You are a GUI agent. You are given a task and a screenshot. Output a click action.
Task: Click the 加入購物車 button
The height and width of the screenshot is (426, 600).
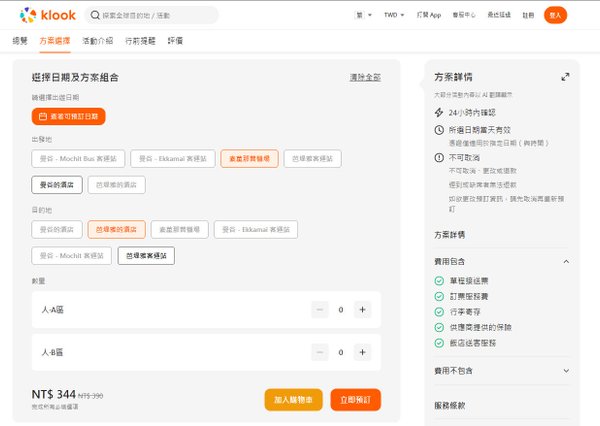pos(293,400)
